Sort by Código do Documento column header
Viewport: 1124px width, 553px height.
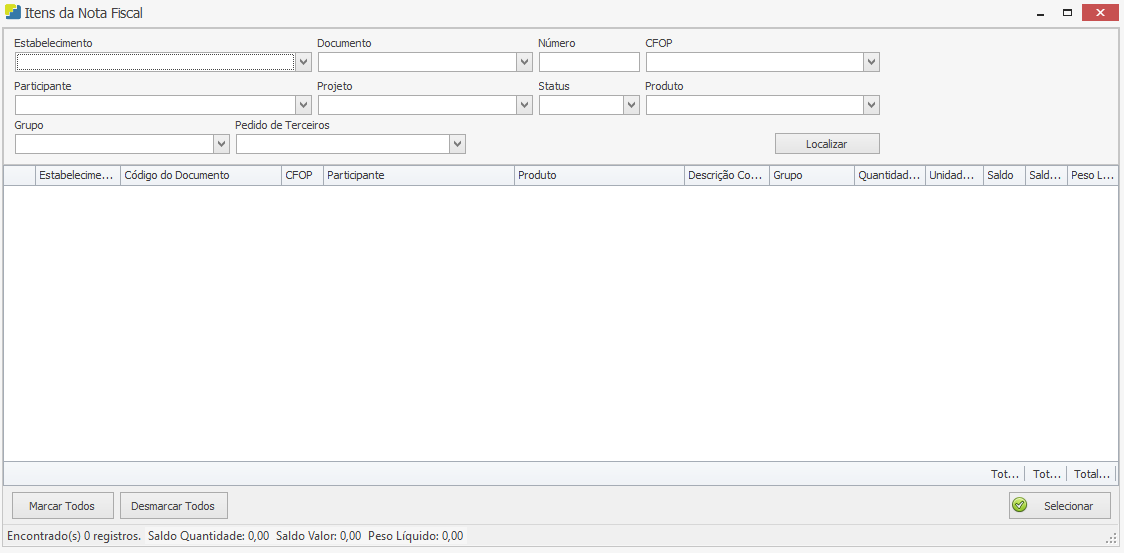pyautogui.click(x=200, y=175)
